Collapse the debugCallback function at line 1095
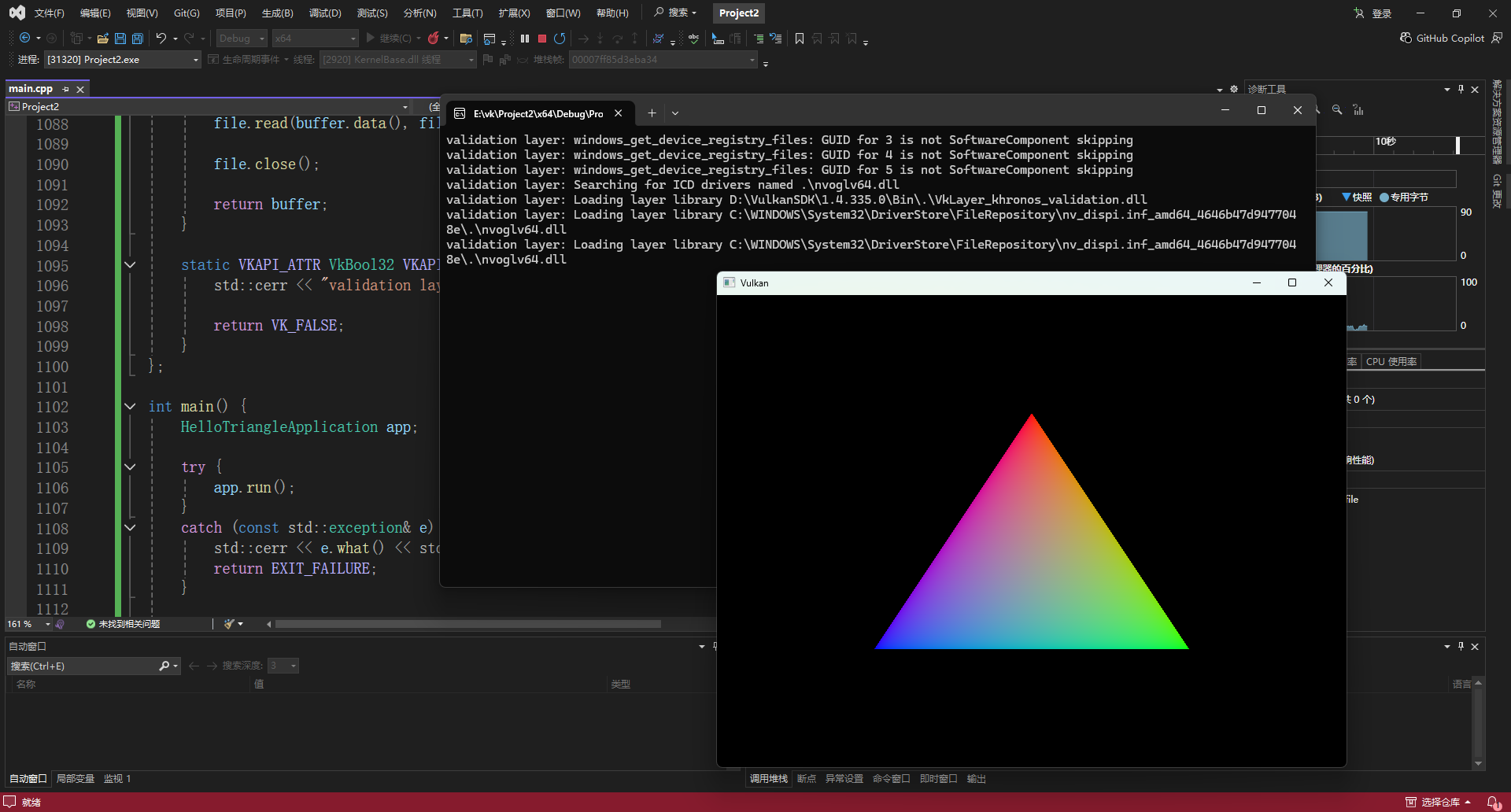The image size is (1511, 812). click(130, 265)
